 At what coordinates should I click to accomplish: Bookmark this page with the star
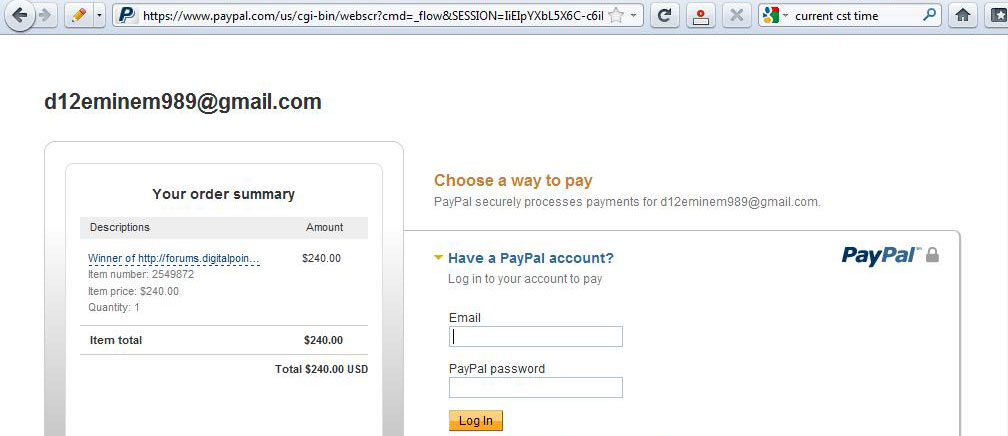(616, 15)
